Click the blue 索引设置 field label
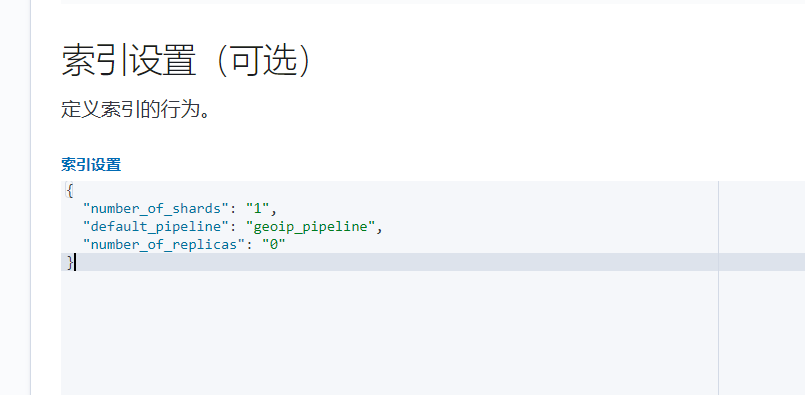The image size is (805, 395). 91,165
